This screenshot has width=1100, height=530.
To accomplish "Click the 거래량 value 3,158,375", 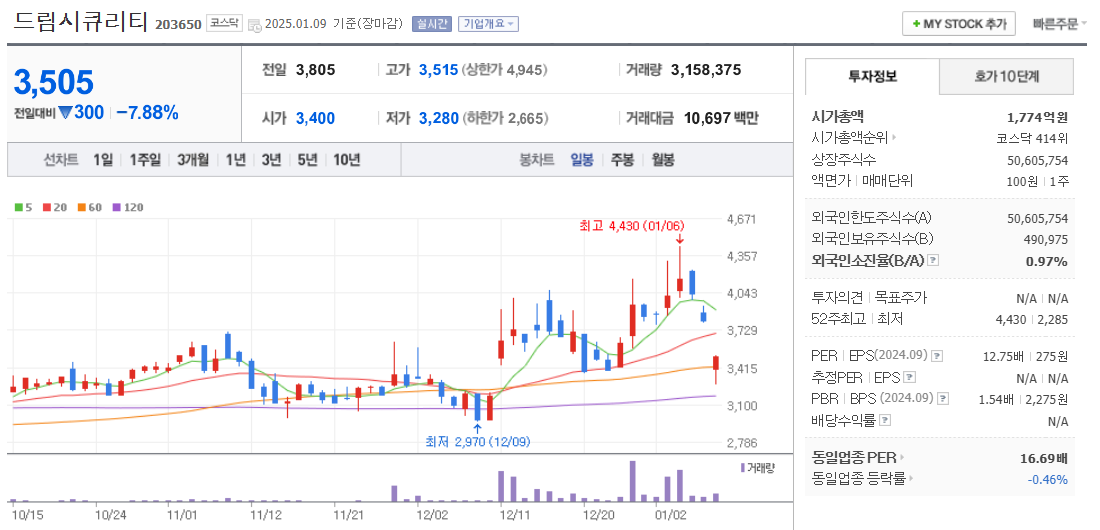I will [x=706, y=69].
